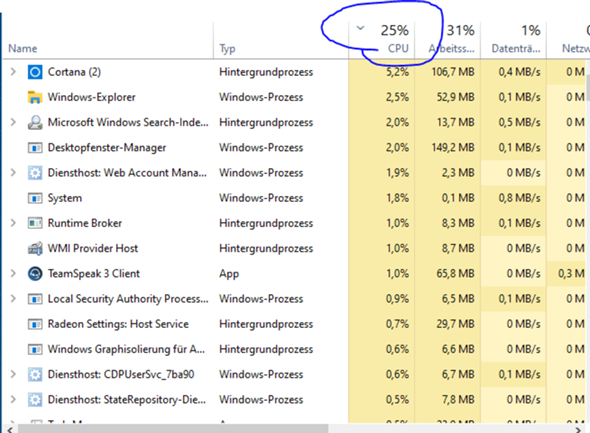Sort processes by the Typ column

281,40
